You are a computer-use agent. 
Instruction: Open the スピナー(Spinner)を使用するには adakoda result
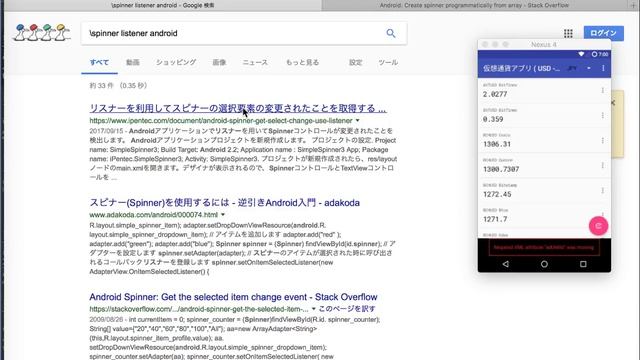coord(224,203)
